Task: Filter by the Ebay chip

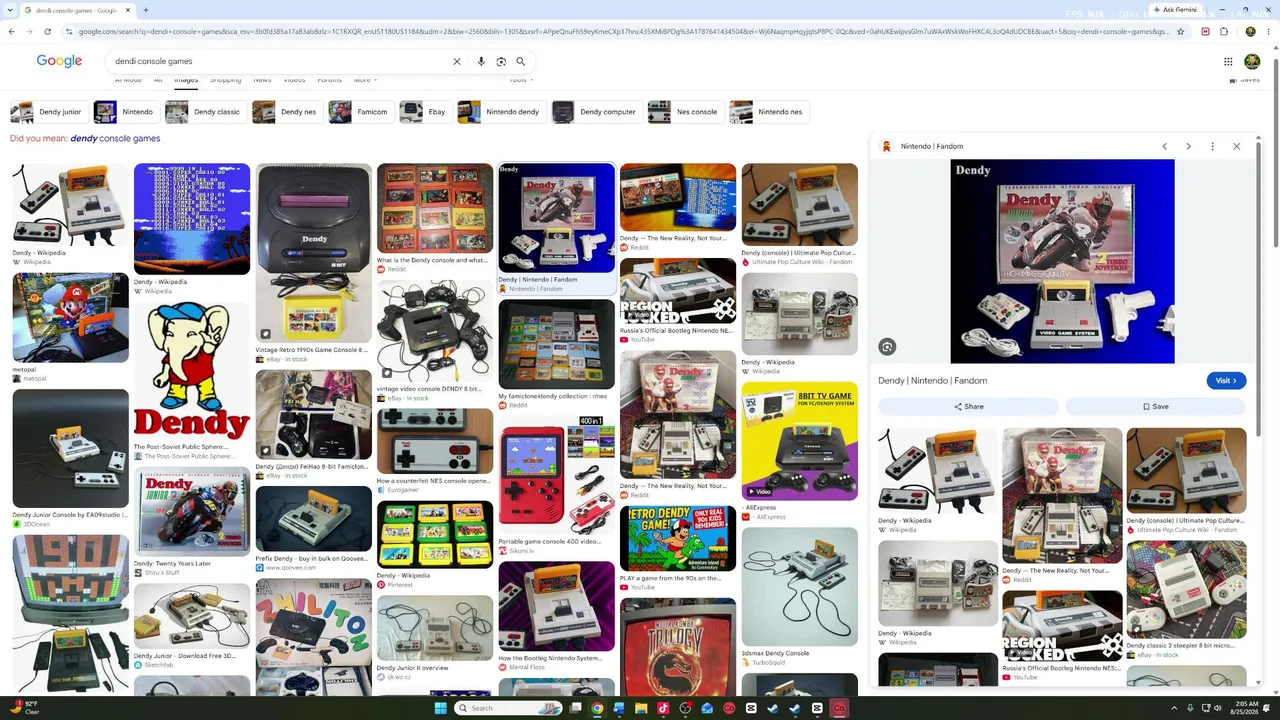Action: click(x=424, y=112)
